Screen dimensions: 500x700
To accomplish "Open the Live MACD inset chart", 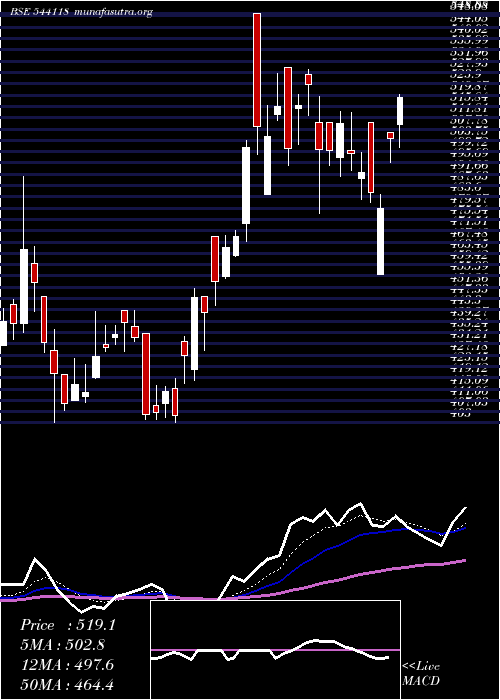I will 275,650.
